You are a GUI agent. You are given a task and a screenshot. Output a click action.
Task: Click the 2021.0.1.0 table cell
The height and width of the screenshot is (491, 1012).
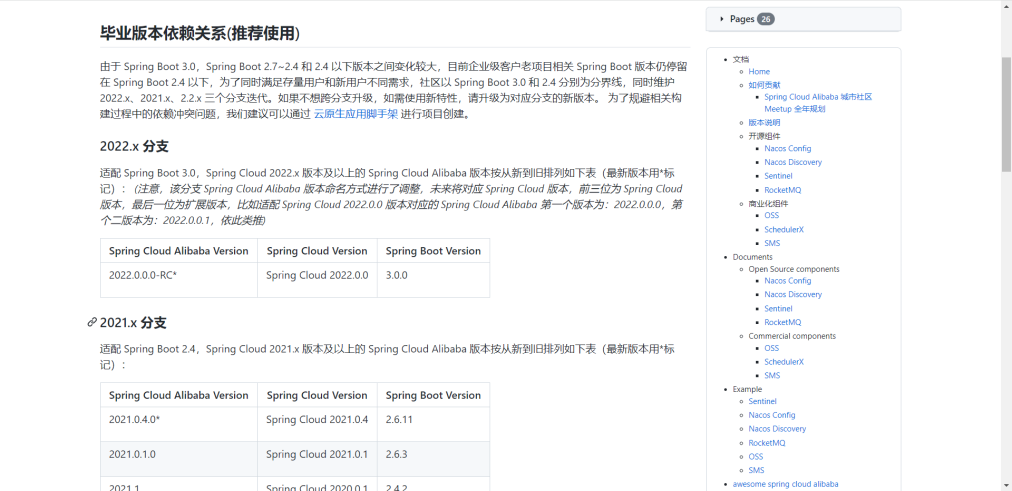coord(179,459)
